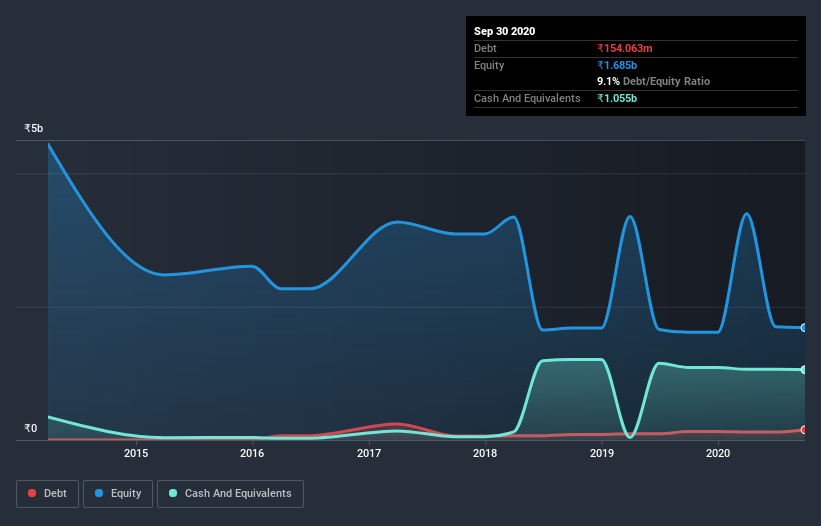Screen dimensions: 821x526
Task: Select the teal Cash endpoint marker
Action: tap(804, 370)
